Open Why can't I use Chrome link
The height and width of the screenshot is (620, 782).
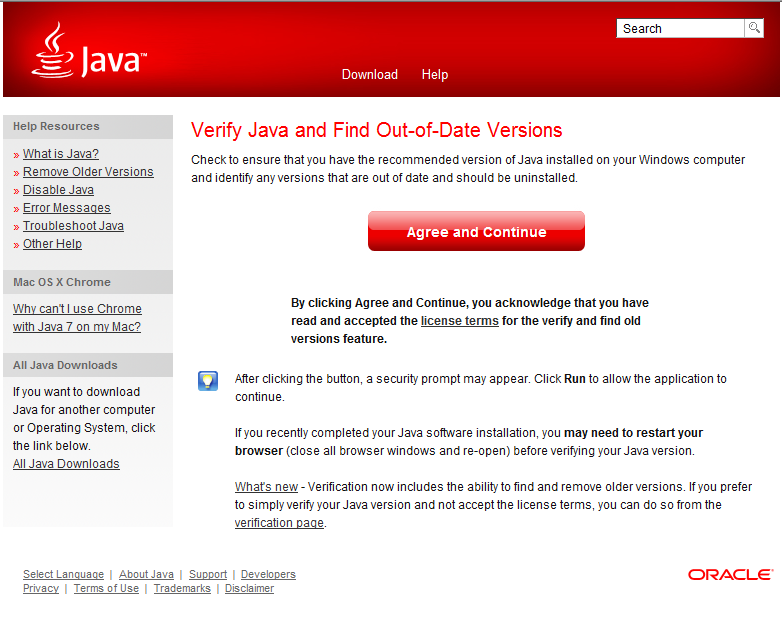click(77, 318)
